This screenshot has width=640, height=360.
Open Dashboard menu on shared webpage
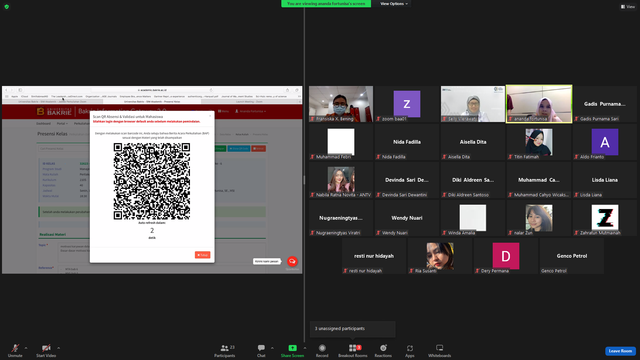tap(44, 123)
